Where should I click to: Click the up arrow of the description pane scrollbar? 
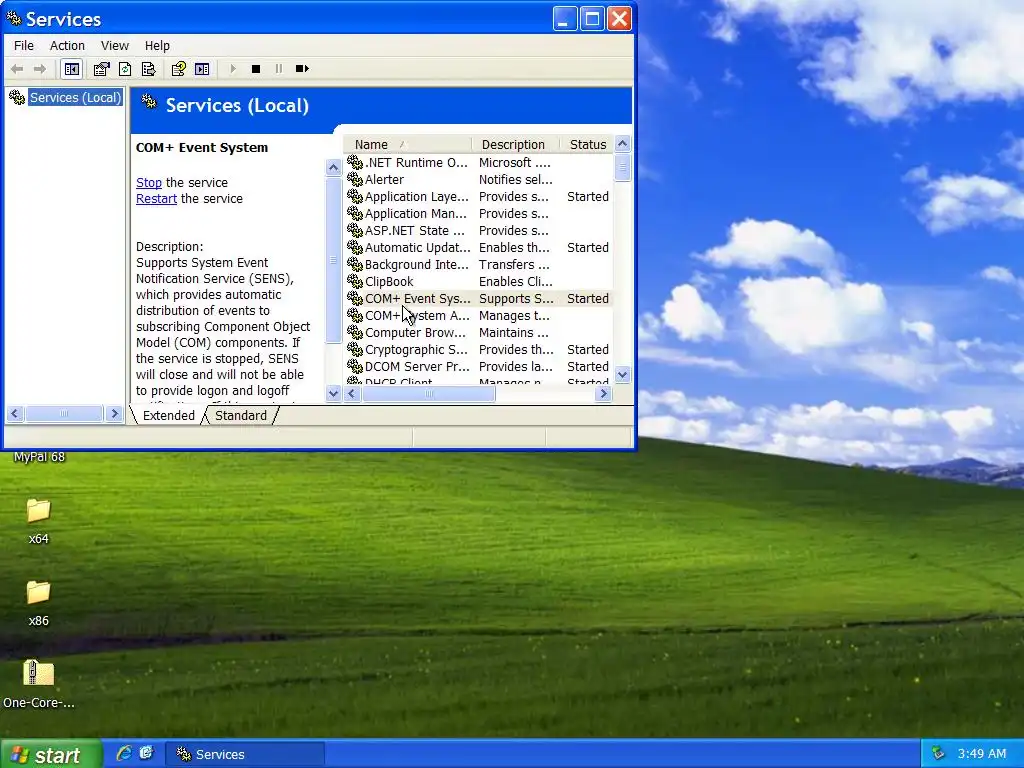pyautogui.click(x=333, y=167)
